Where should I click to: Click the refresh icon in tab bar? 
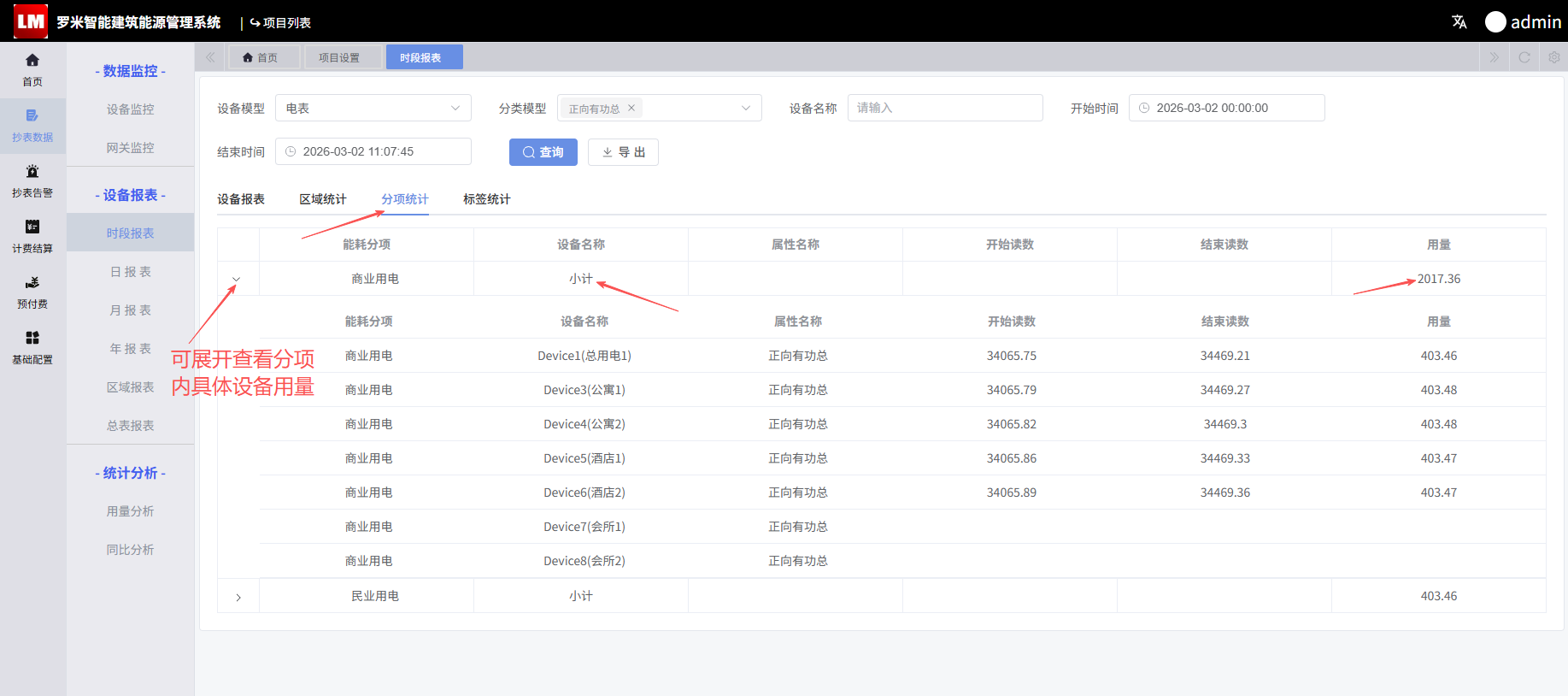pyautogui.click(x=1524, y=57)
